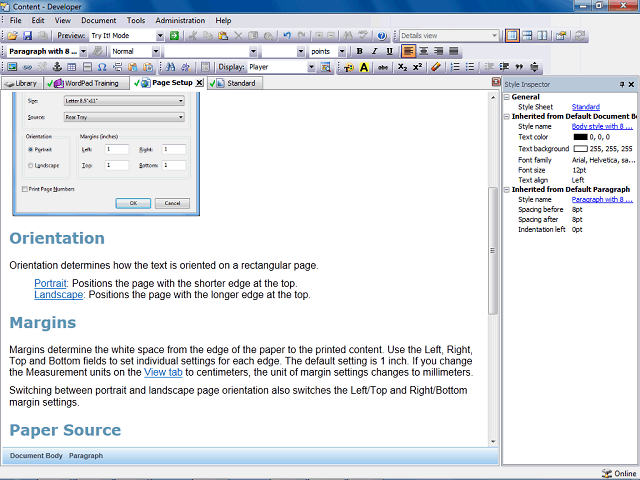Open the Paragraph style name link
This screenshot has height=480, width=640.
tap(602, 200)
